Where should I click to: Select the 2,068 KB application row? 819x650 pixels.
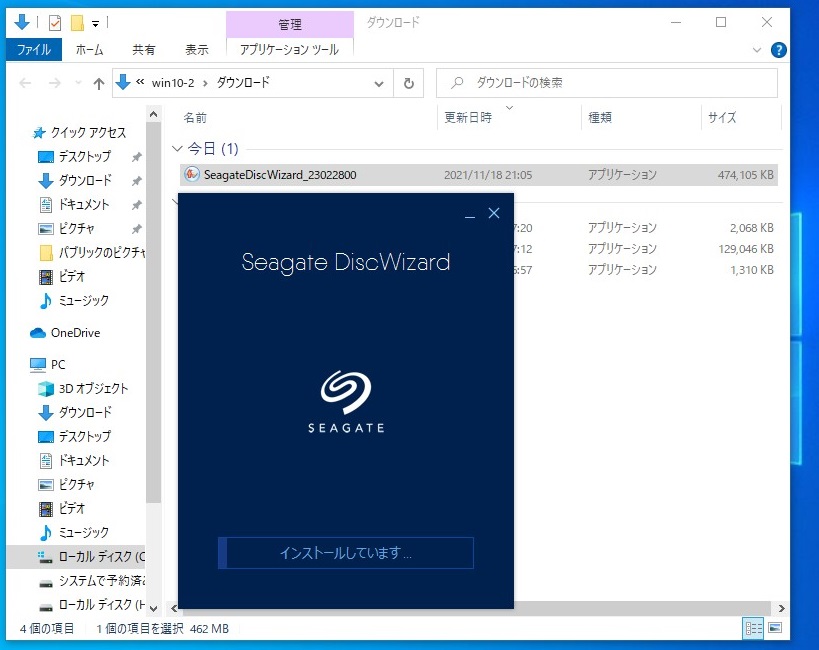pyautogui.click(x=646, y=228)
